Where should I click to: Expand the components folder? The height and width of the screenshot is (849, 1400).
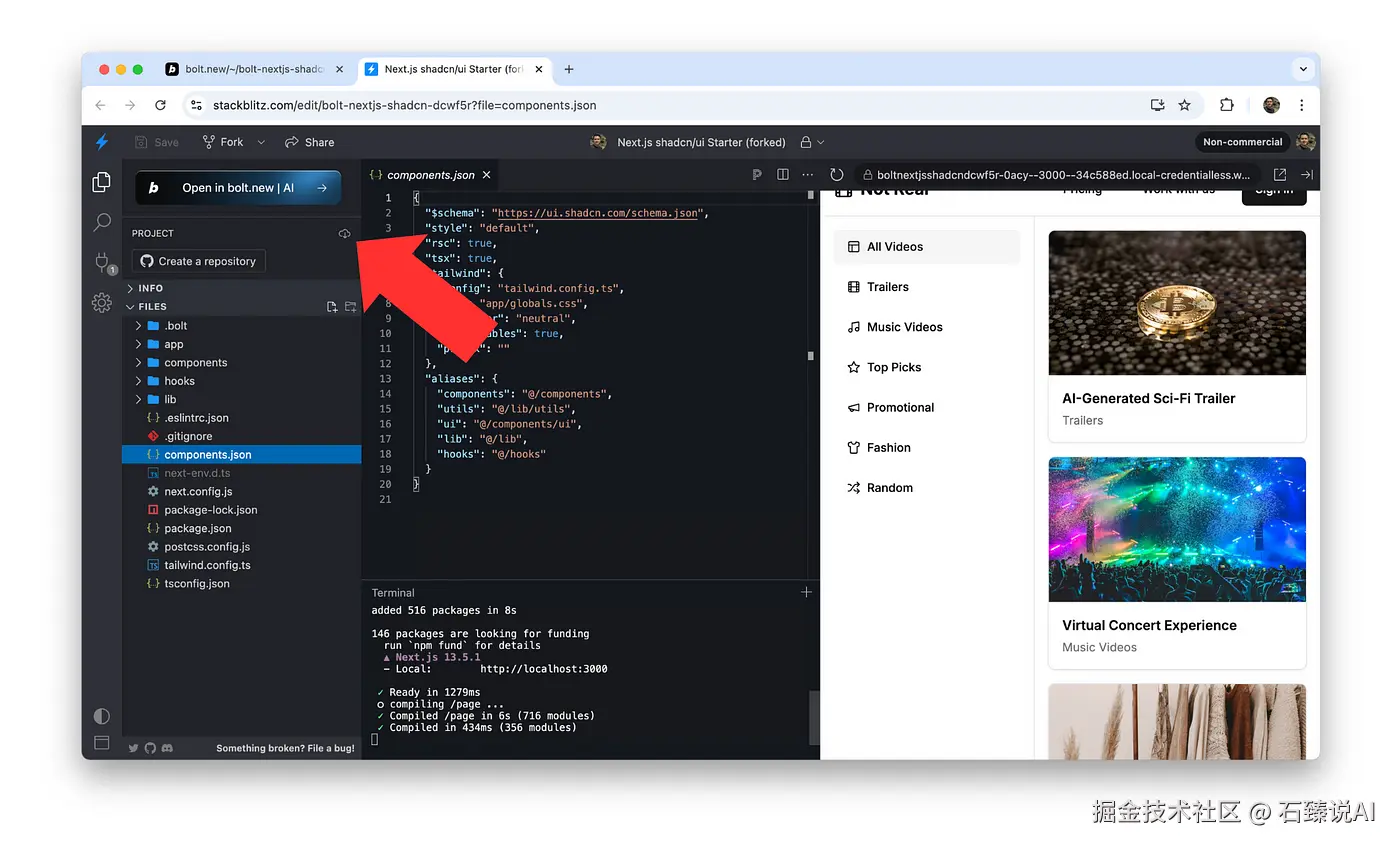click(x=242, y=363)
